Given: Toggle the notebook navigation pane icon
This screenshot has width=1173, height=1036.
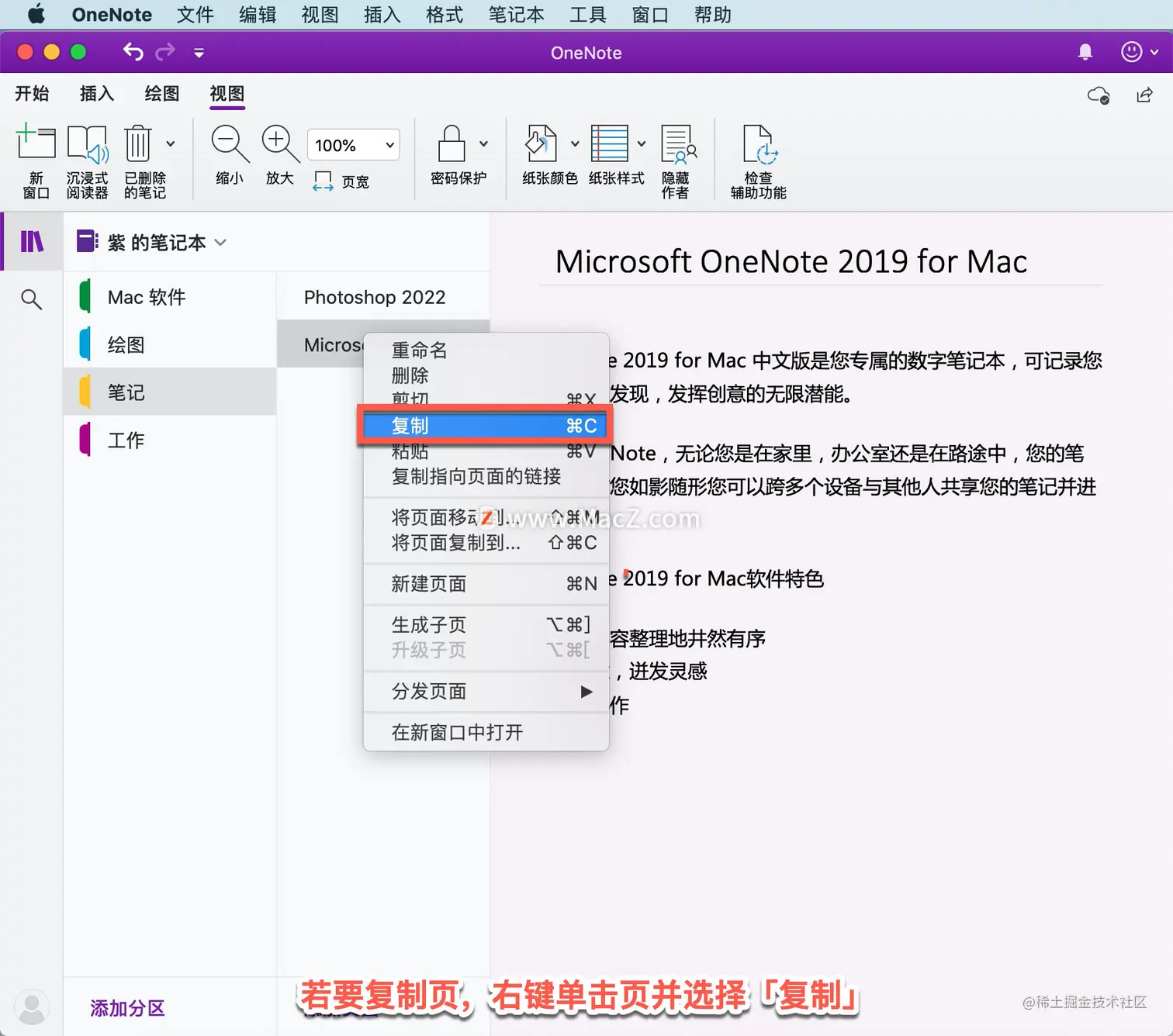Looking at the screenshot, I should (x=32, y=242).
